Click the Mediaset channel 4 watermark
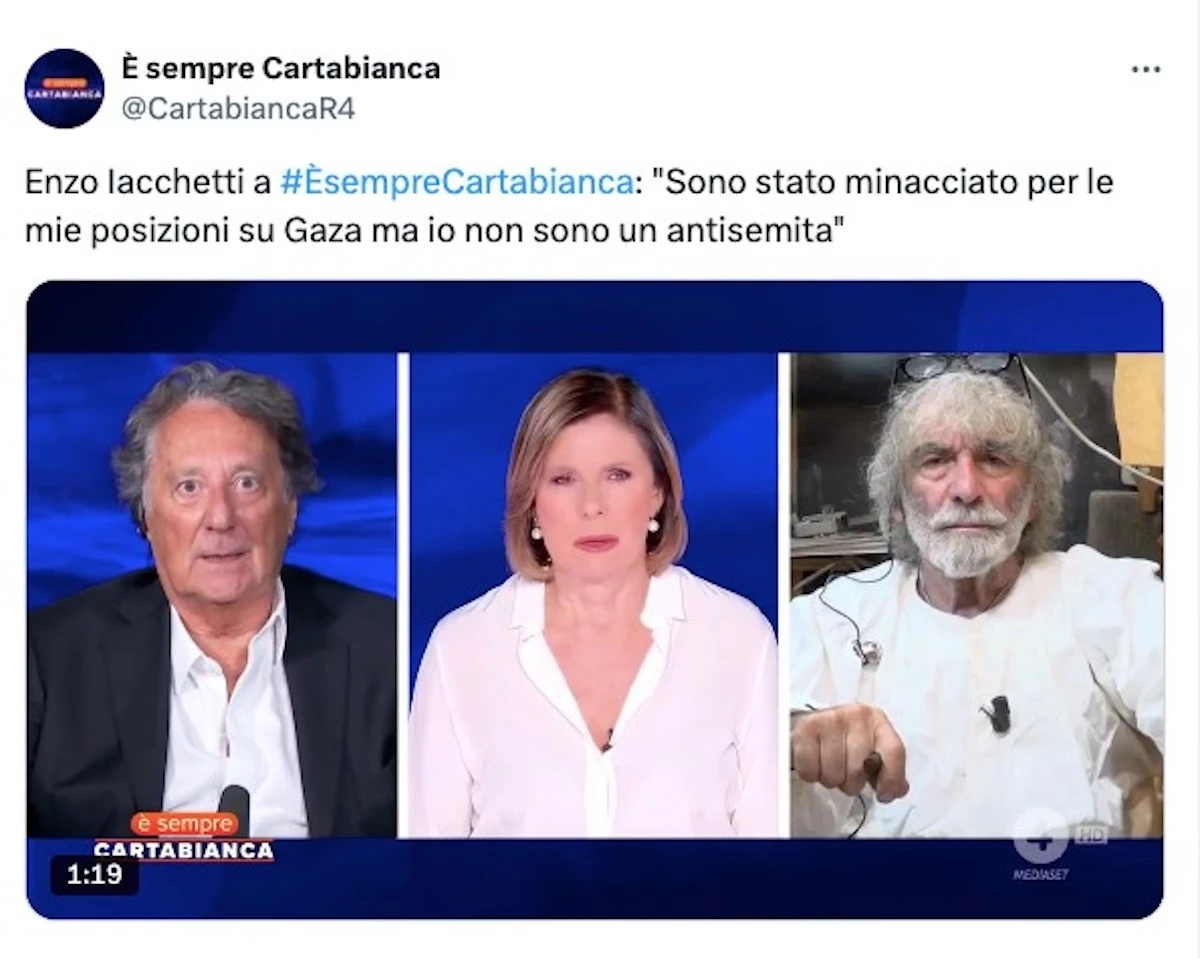The width and height of the screenshot is (1200, 958). point(1041,844)
